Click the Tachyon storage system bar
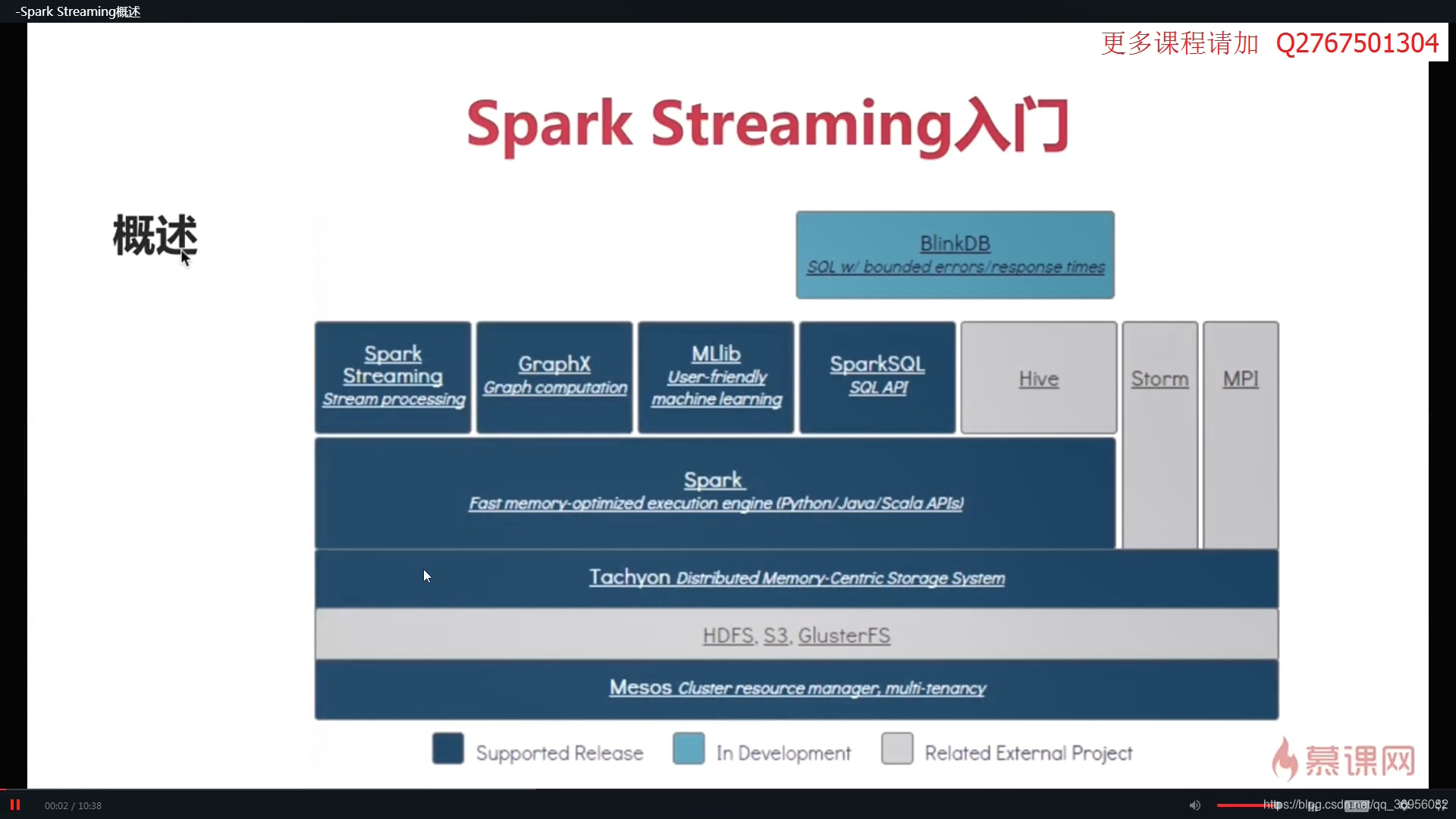1456x819 pixels. [796, 578]
